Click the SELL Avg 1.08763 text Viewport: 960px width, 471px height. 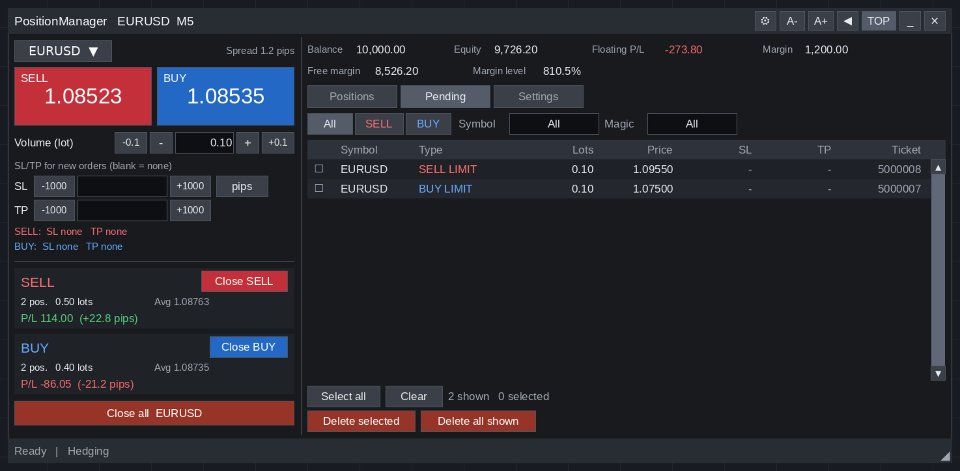click(182, 301)
